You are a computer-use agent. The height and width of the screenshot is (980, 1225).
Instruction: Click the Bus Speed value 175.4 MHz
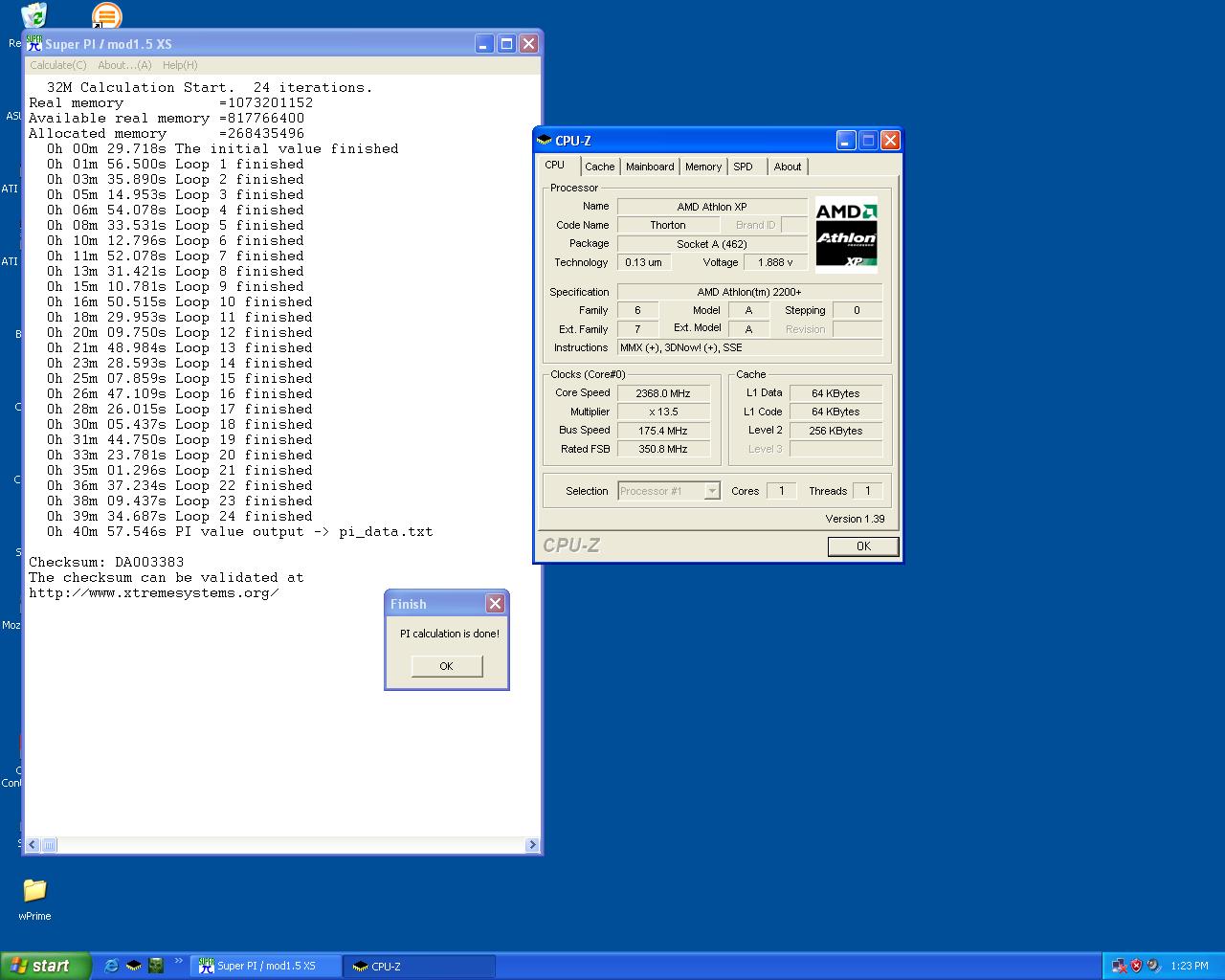(x=663, y=431)
